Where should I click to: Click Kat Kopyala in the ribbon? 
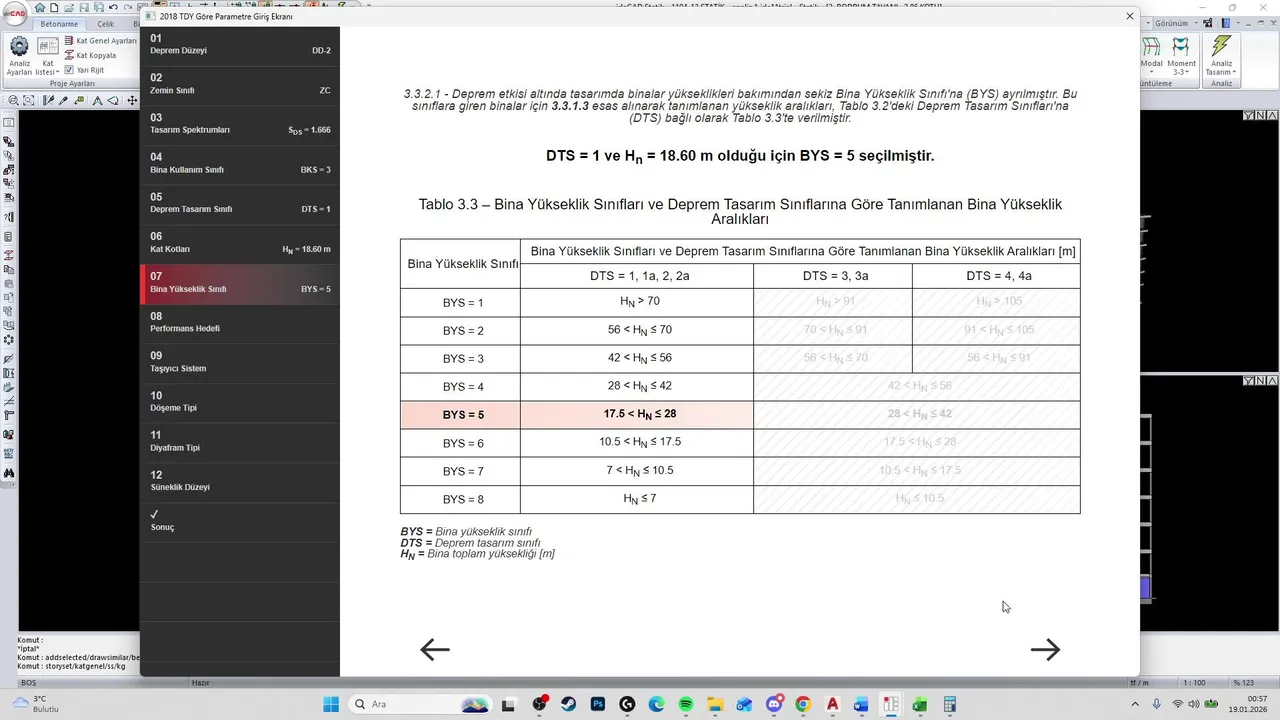pyautogui.click(x=90, y=55)
